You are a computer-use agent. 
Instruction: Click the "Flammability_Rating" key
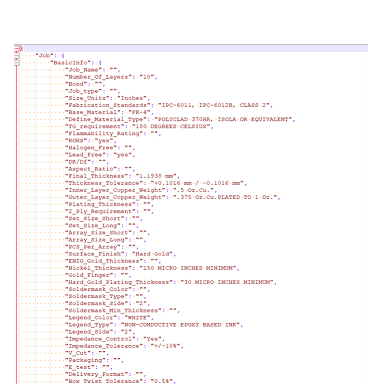pos(104,133)
